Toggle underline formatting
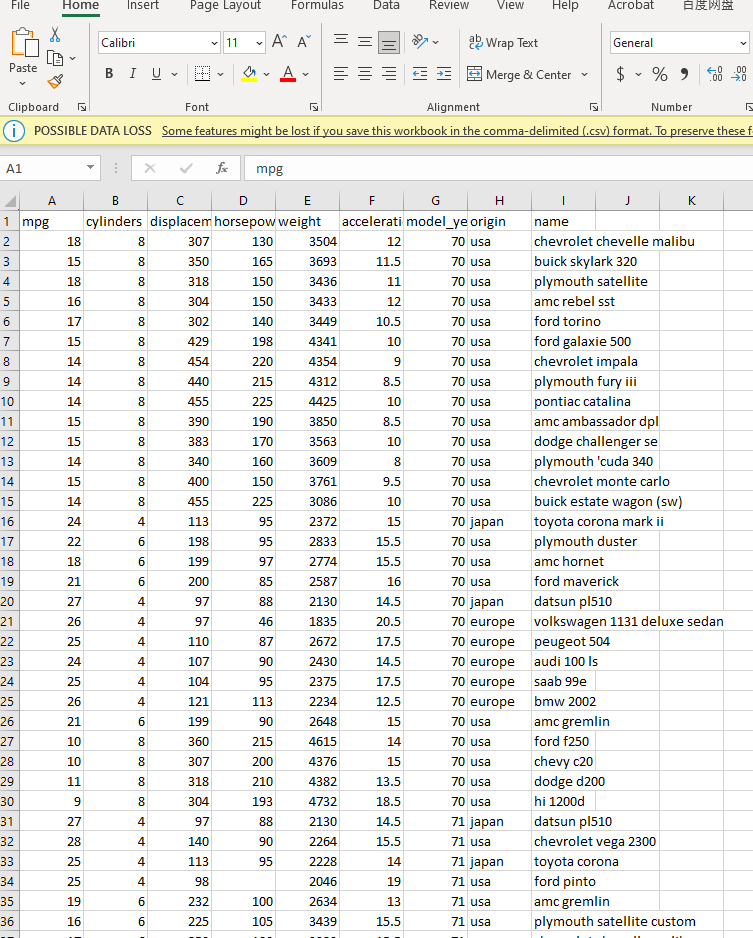This screenshot has width=753, height=938. (156, 74)
